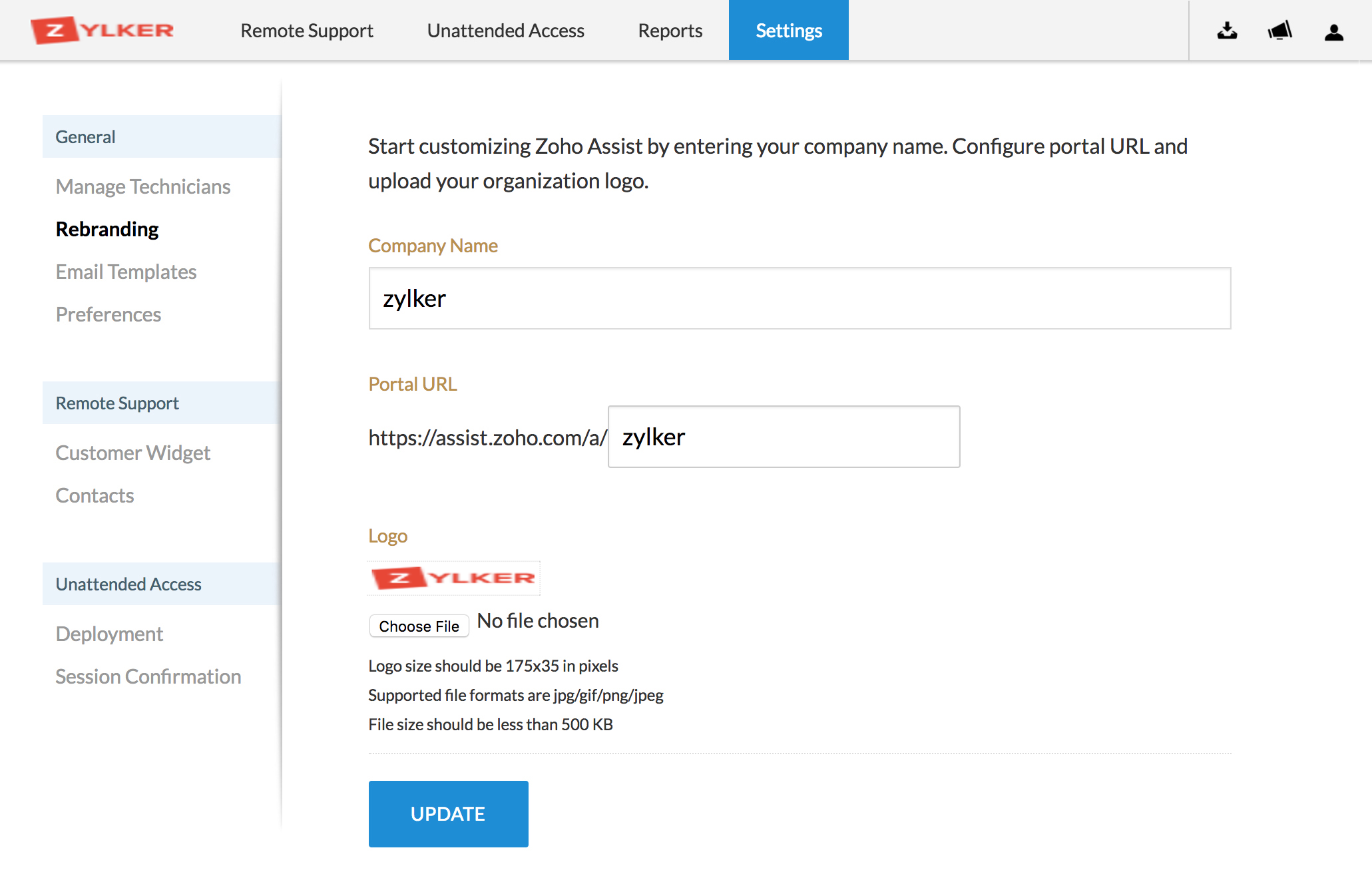Open Manage Technicians settings
Image resolution: width=1372 pixels, height=882 pixels.
(x=142, y=187)
